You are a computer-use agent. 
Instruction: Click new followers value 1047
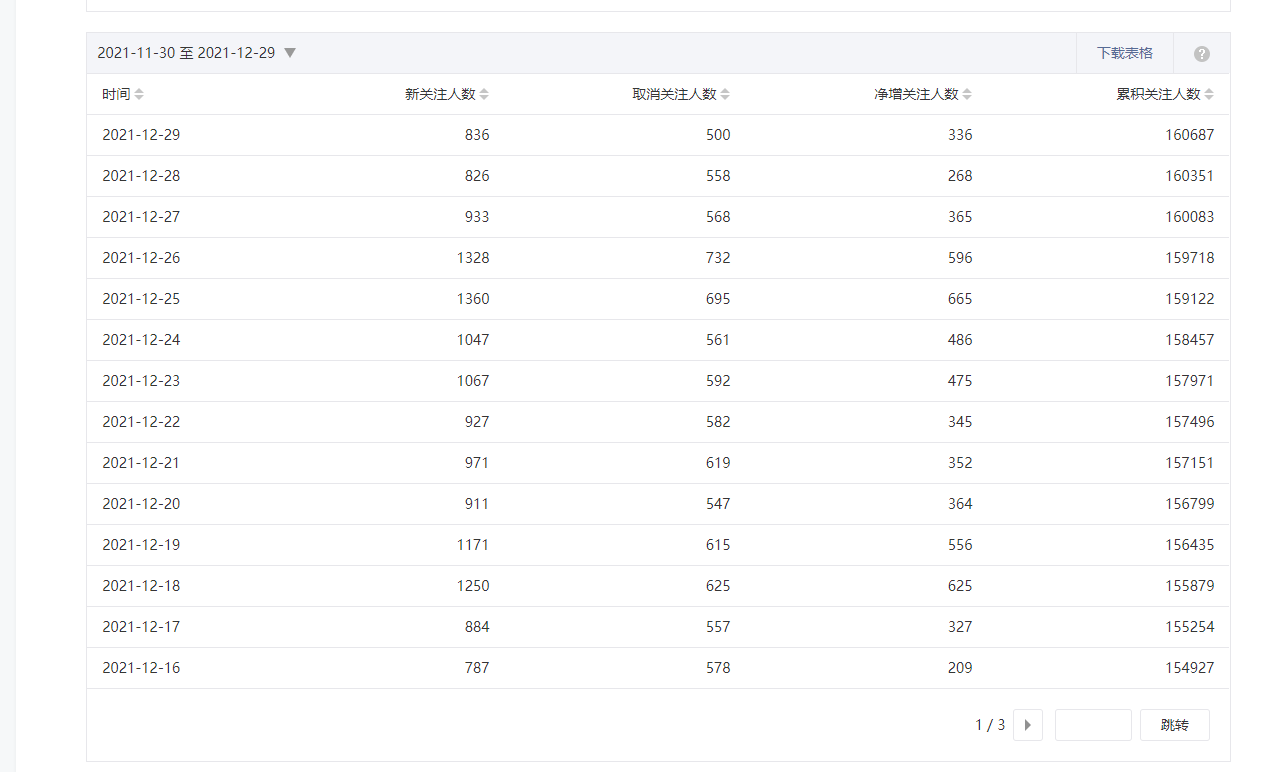coord(473,340)
